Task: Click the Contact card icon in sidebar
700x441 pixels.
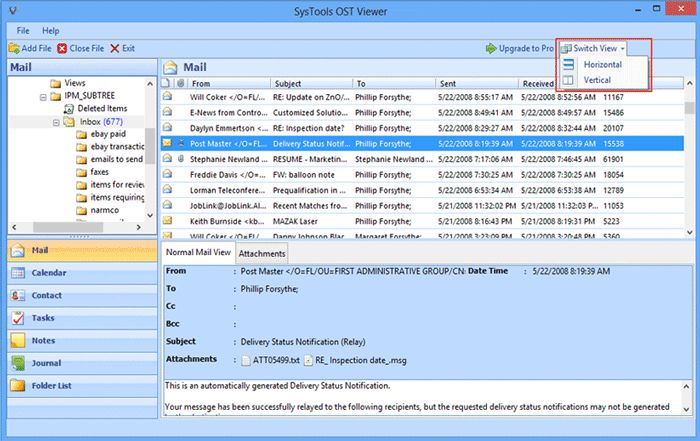Action: (18, 295)
